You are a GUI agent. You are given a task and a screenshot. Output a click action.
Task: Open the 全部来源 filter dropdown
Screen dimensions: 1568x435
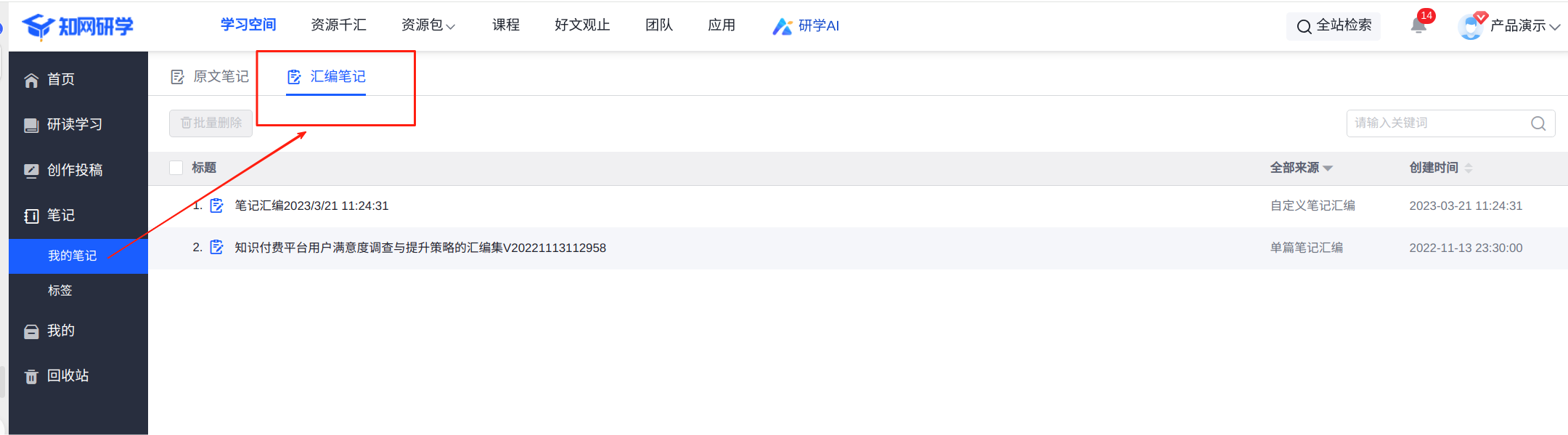point(1300,168)
